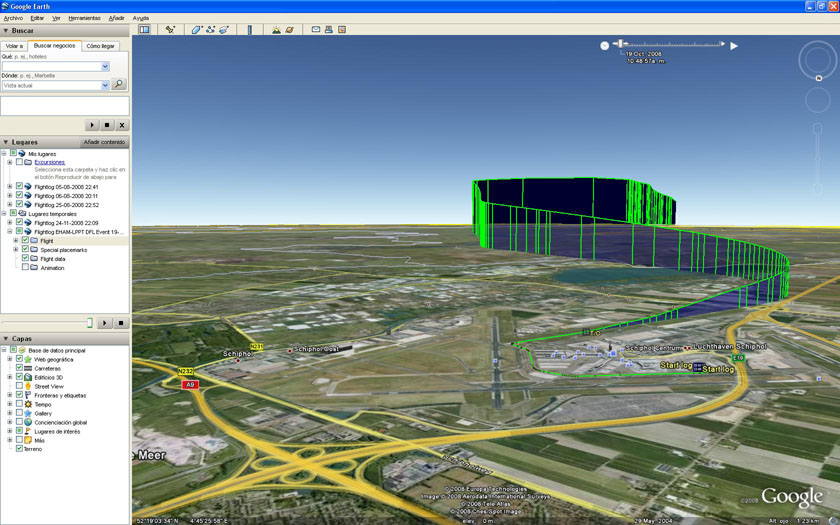The width and height of the screenshot is (840, 525).
Task: Click the move joystick circle control
Action: tap(818, 100)
